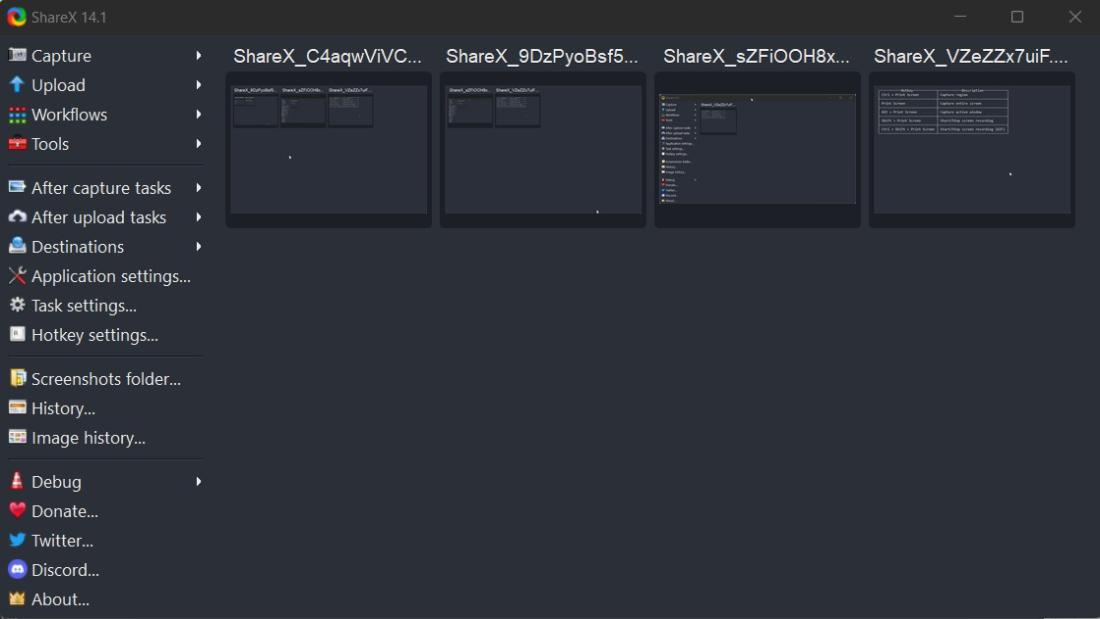Click the Workflows grid icon
The height and width of the screenshot is (619, 1100).
17,114
